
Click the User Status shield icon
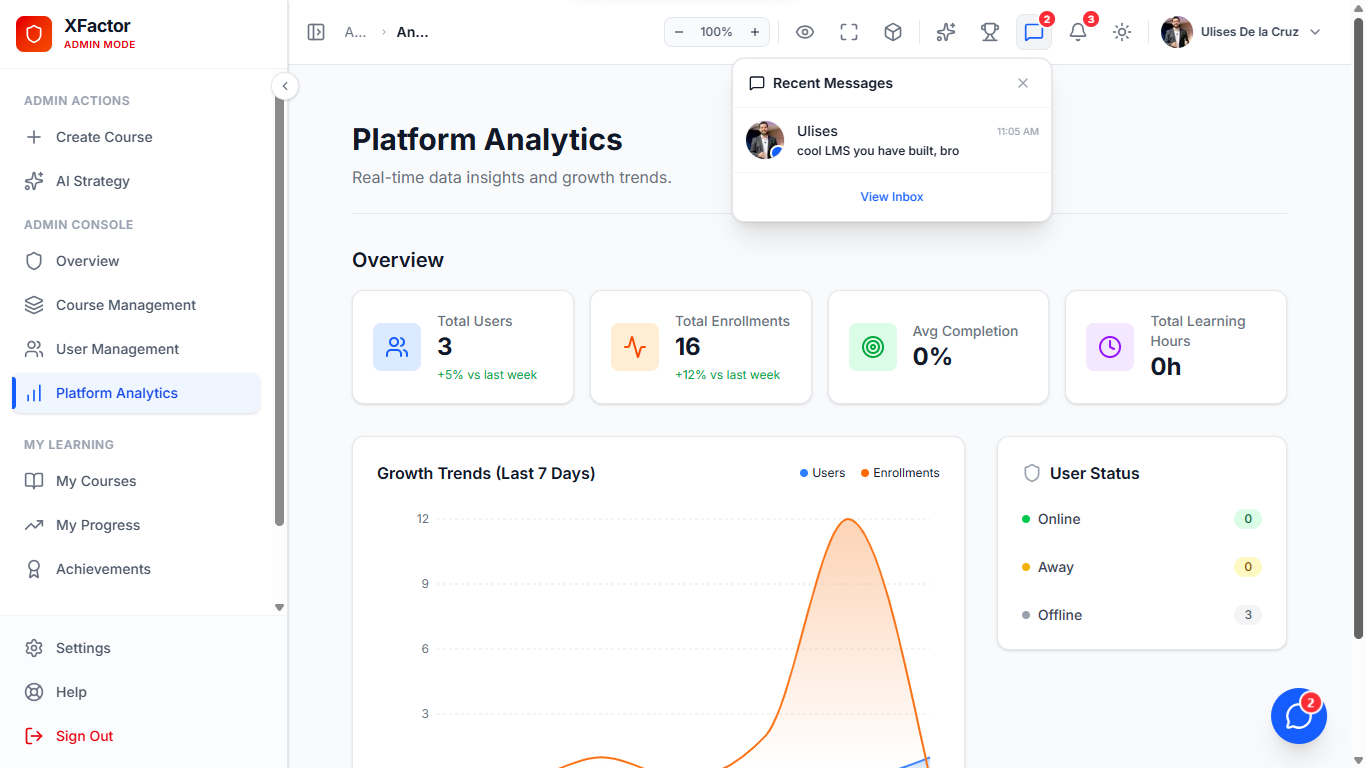pyautogui.click(x=1032, y=473)
